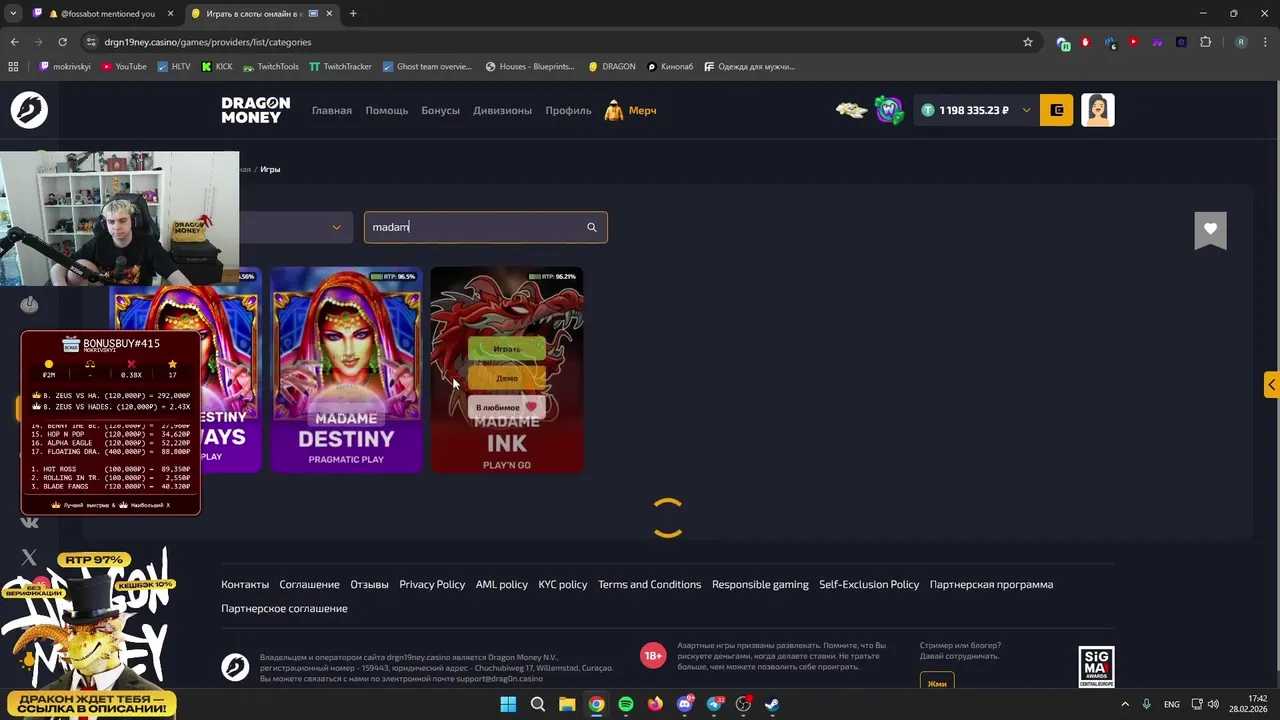Image resolution: width=1280 pixels, height=720 pixels.
Task: Click the SiGMA Awards badge
Action: pos(1097,667)
